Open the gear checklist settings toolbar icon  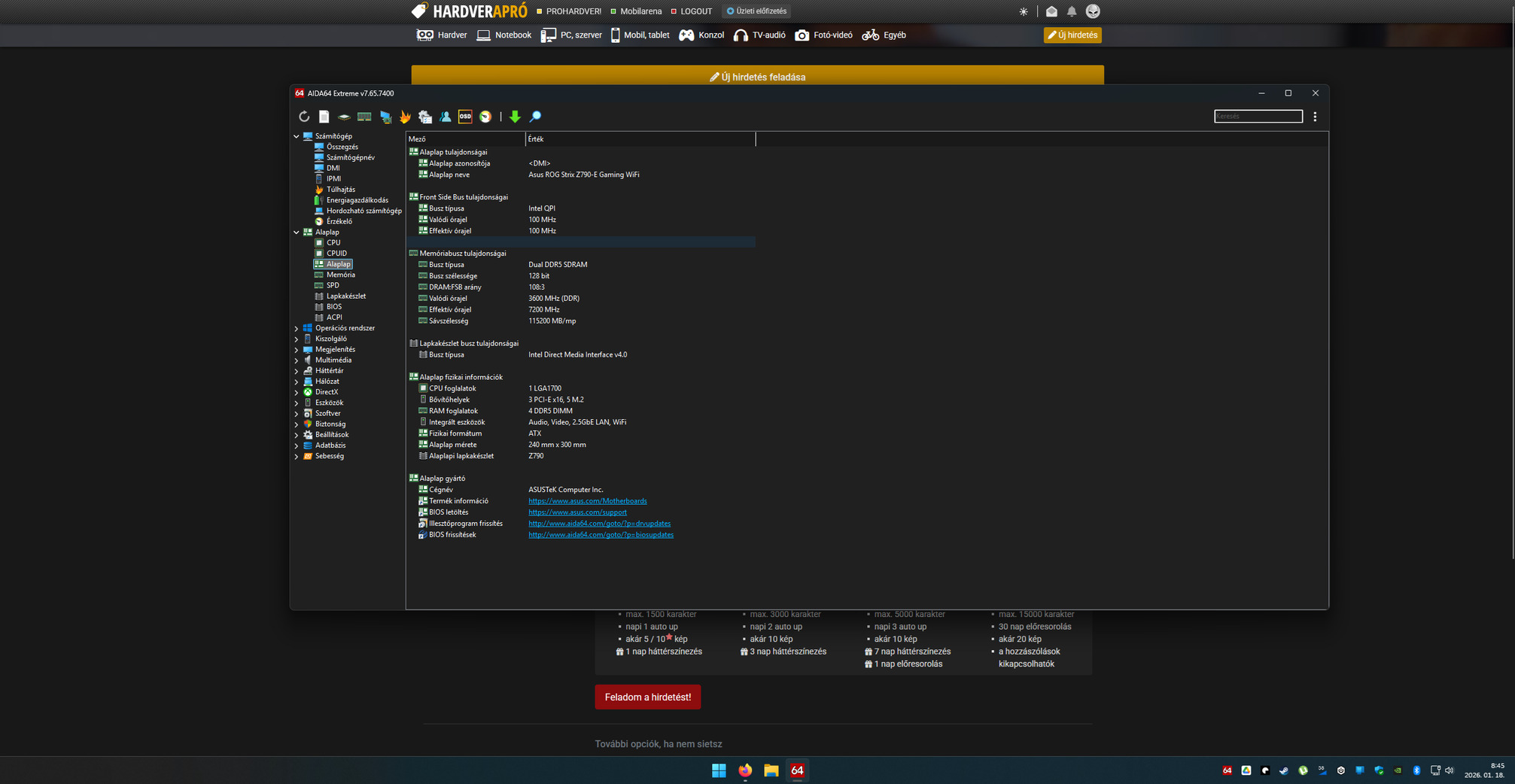point(425,117)
